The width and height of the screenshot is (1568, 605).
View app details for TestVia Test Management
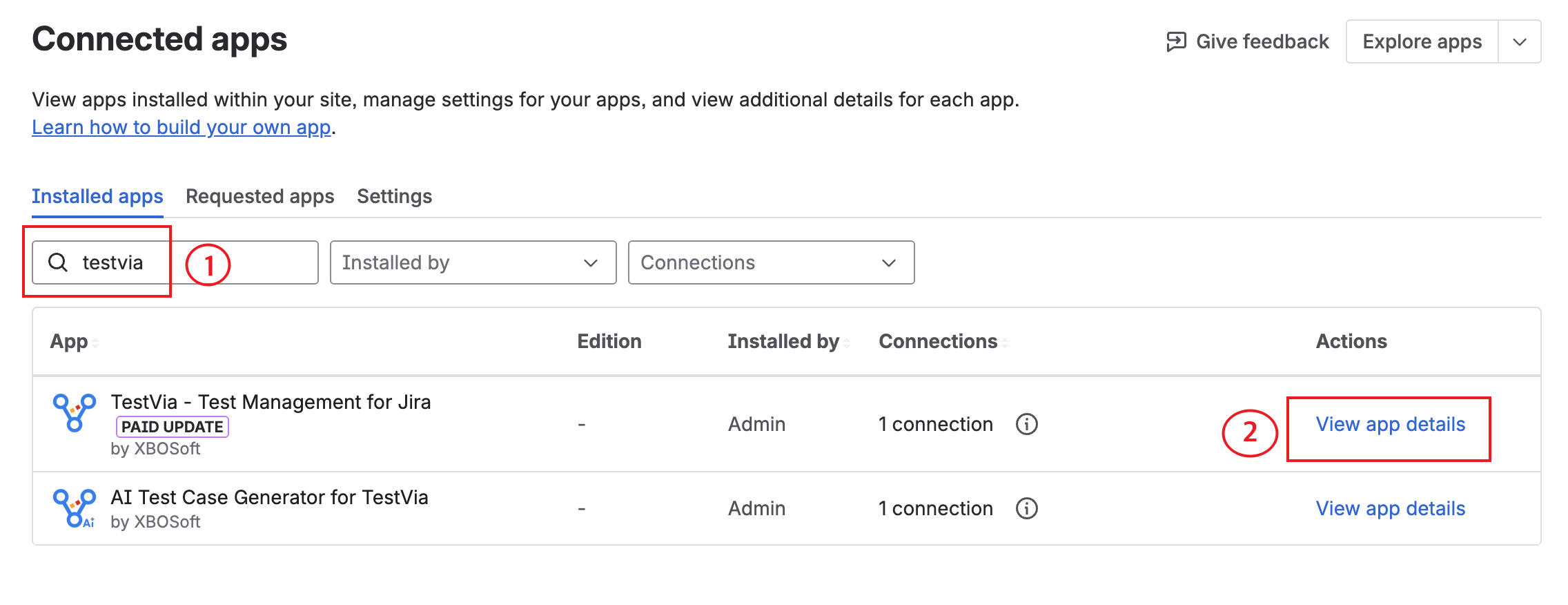pyautogui.click(x=1390, y=424)
